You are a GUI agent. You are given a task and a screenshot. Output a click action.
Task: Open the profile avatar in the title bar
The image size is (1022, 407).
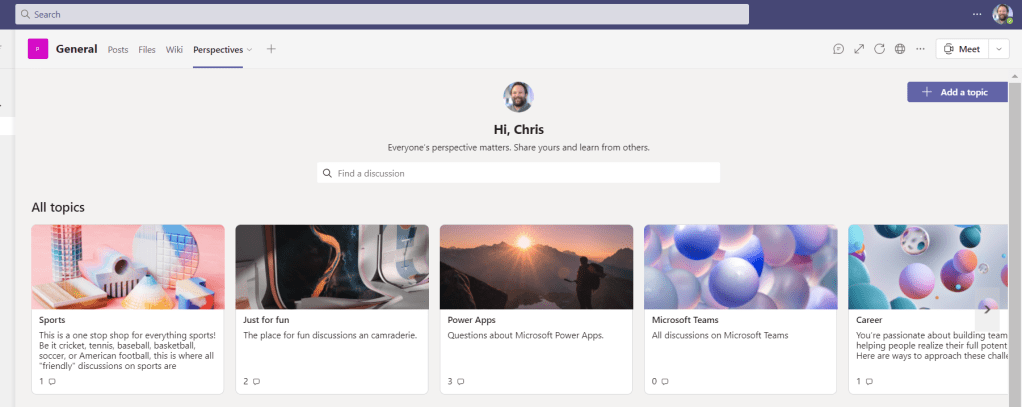1002,14
